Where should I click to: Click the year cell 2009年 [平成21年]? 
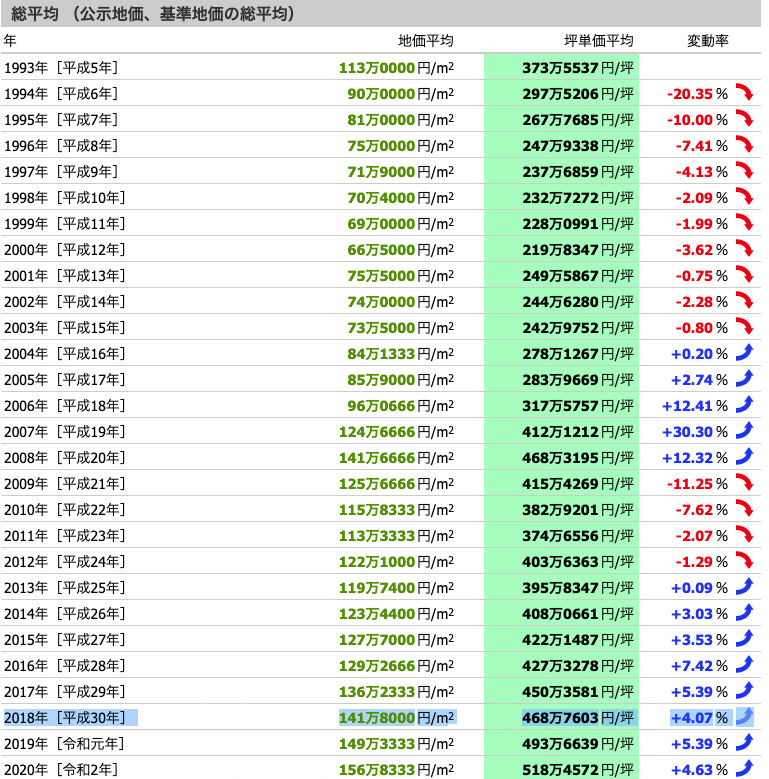[x=64, y=483]
